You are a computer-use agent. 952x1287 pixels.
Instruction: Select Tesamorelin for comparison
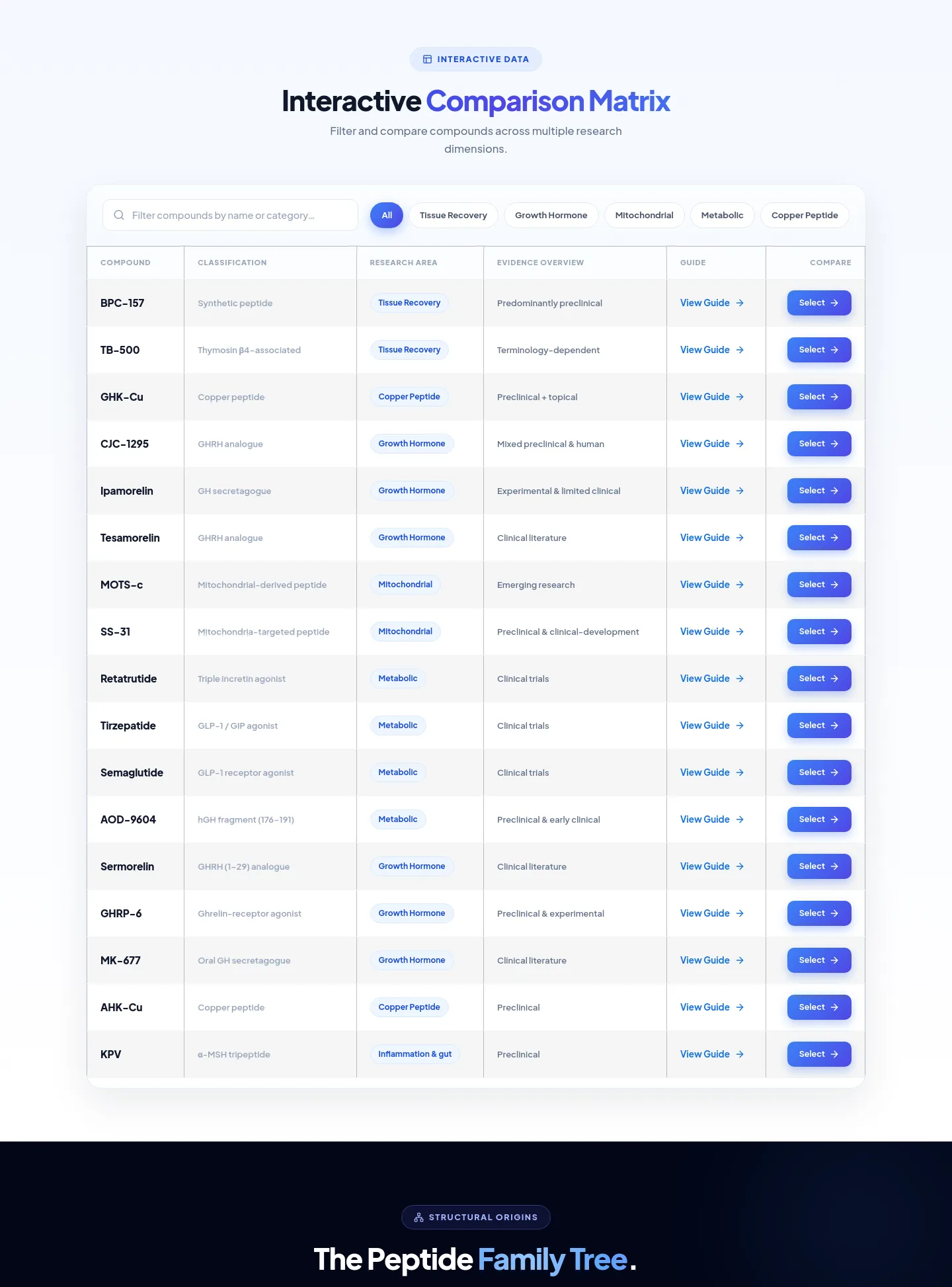(819, 538)
